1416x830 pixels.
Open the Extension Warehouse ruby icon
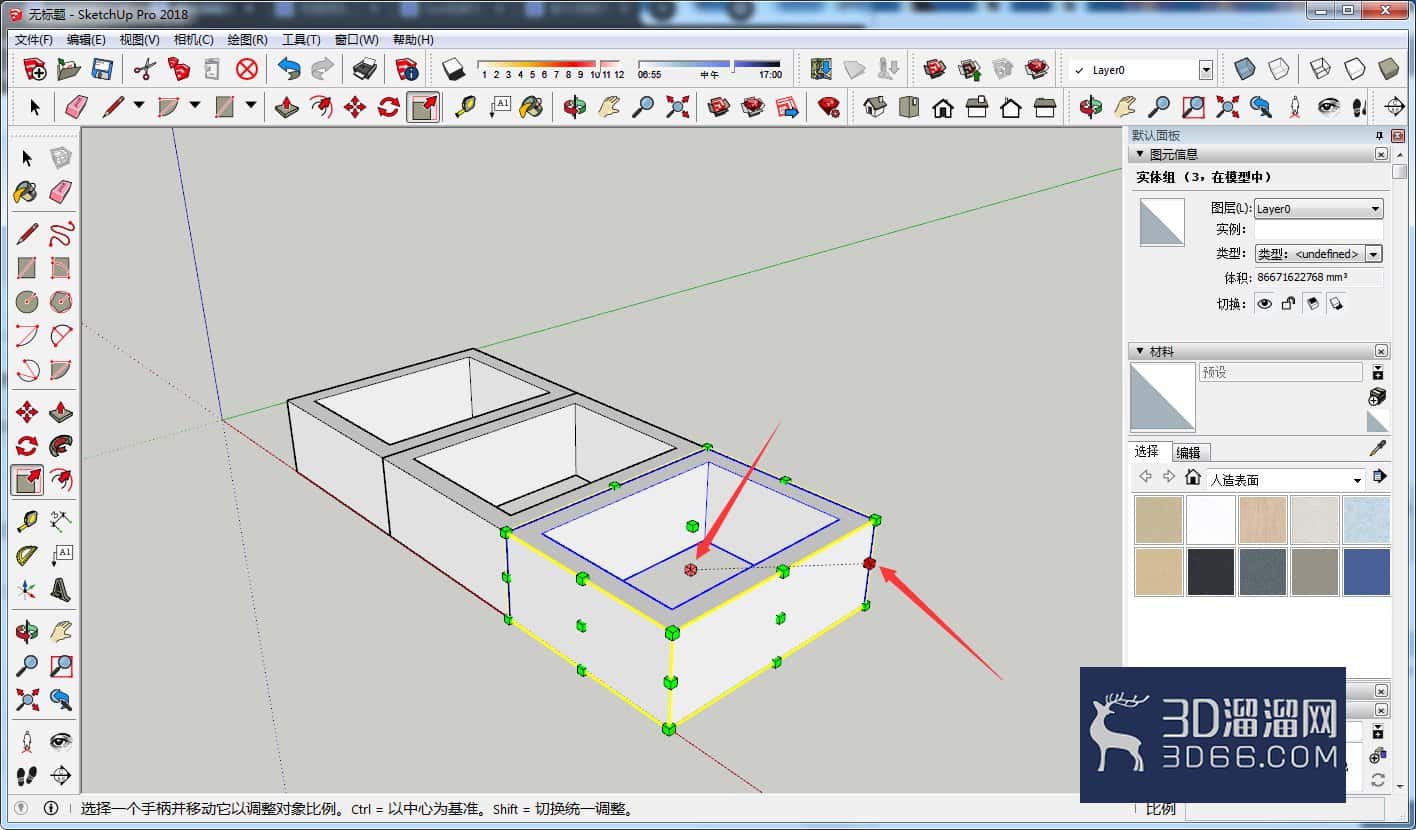click(829, 107)
